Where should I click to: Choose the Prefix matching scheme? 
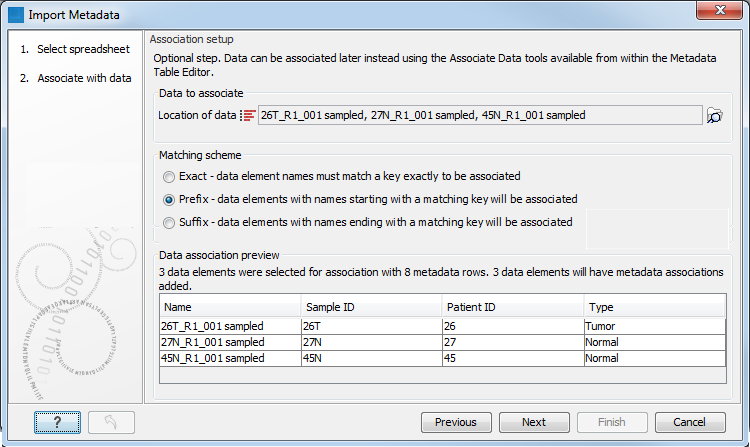click(169, 199)
